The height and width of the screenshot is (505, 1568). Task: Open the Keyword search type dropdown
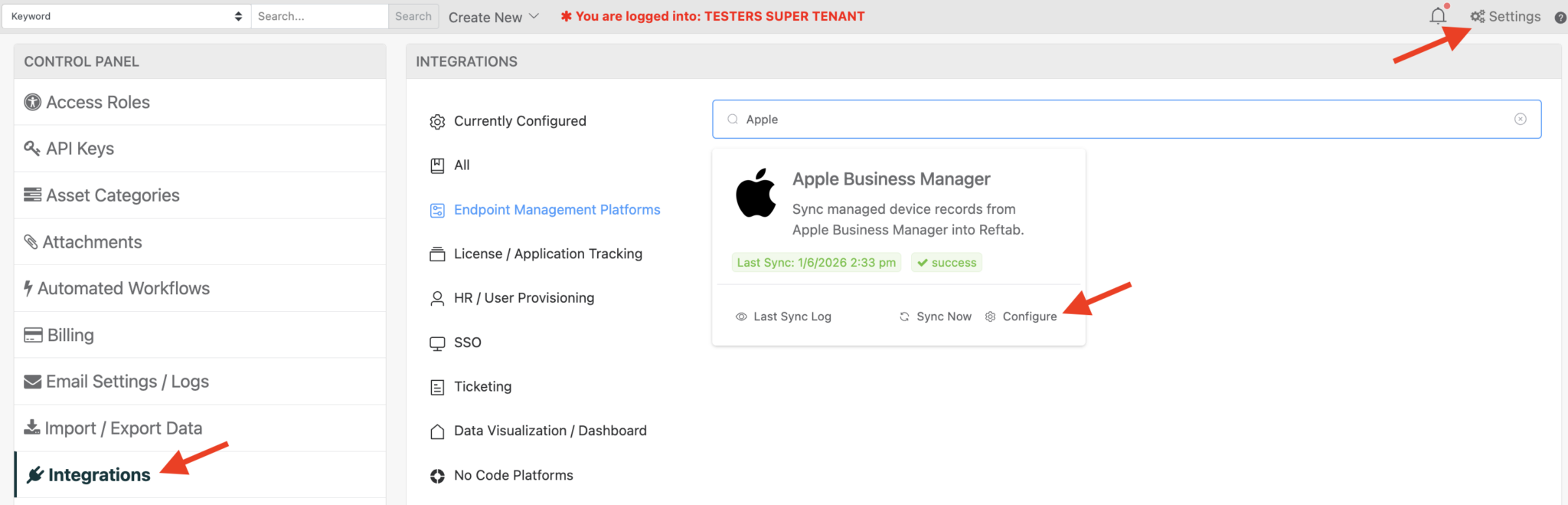click(126, 16)
